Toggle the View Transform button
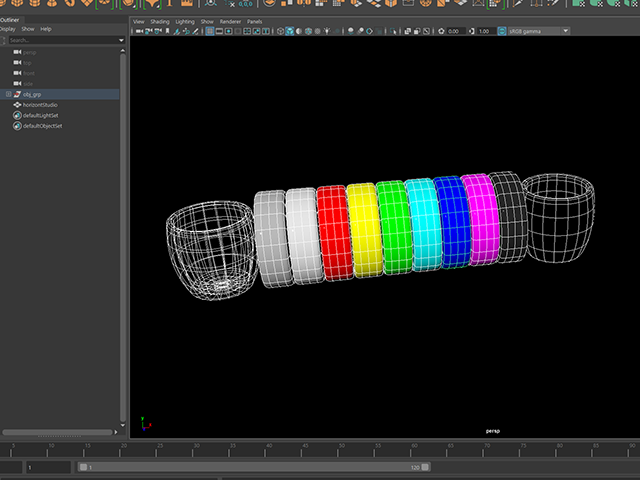Screen dimensions: 640x480 pos(502,31)
